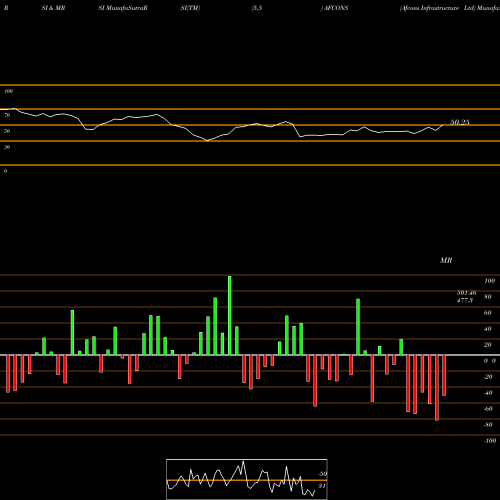Click the longest red bar in MR chart
Screen dimensions: 500x500
pyautogui.click(x=437, y=388)
